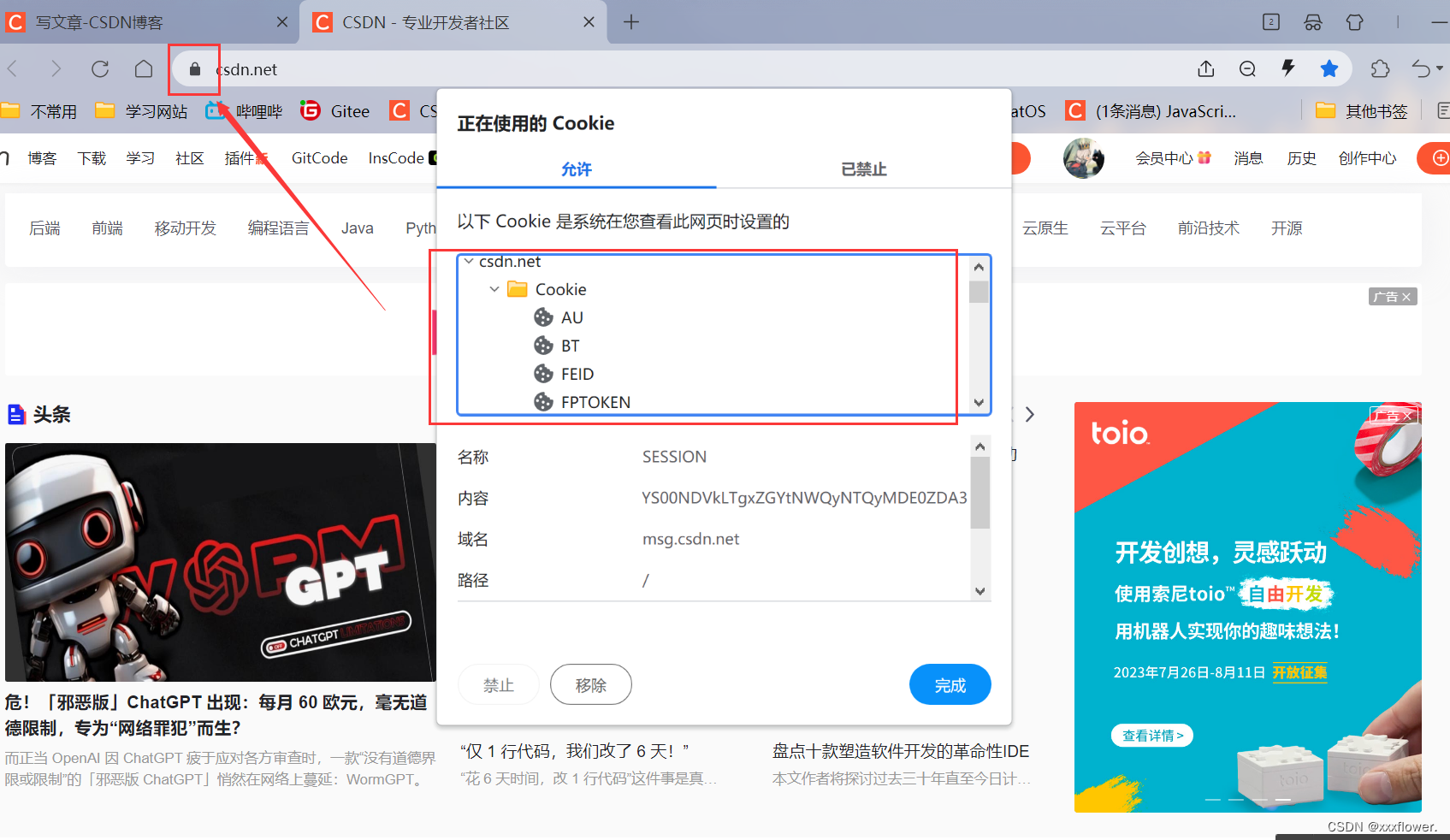
Task: Open the extensions puzzle icon
Action: click(1380, 68)
